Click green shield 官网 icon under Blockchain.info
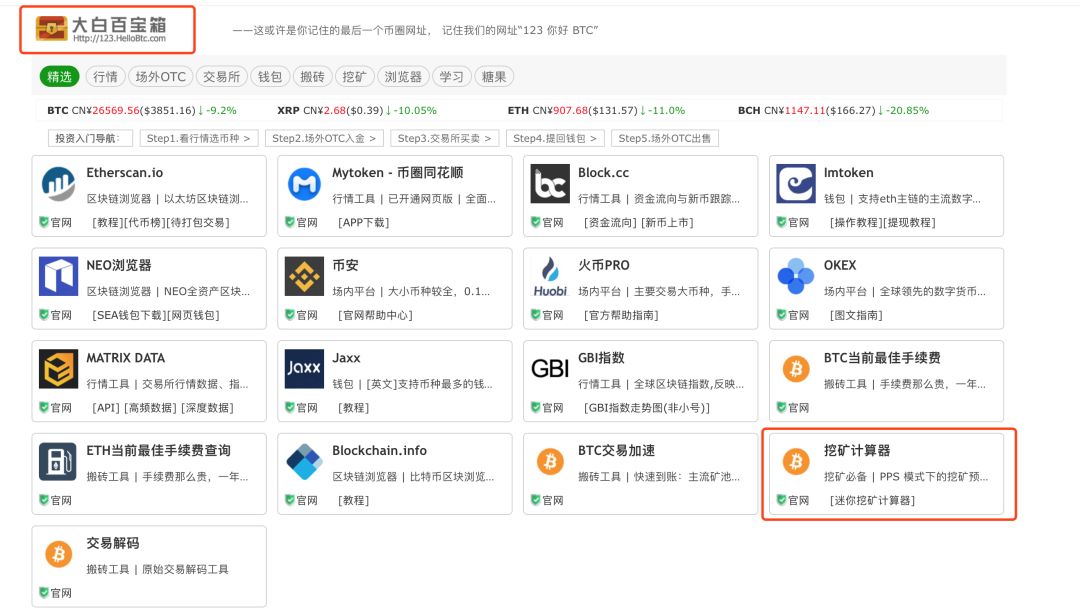This screenshot has width=1080, height=614. [x=290, y=500]
